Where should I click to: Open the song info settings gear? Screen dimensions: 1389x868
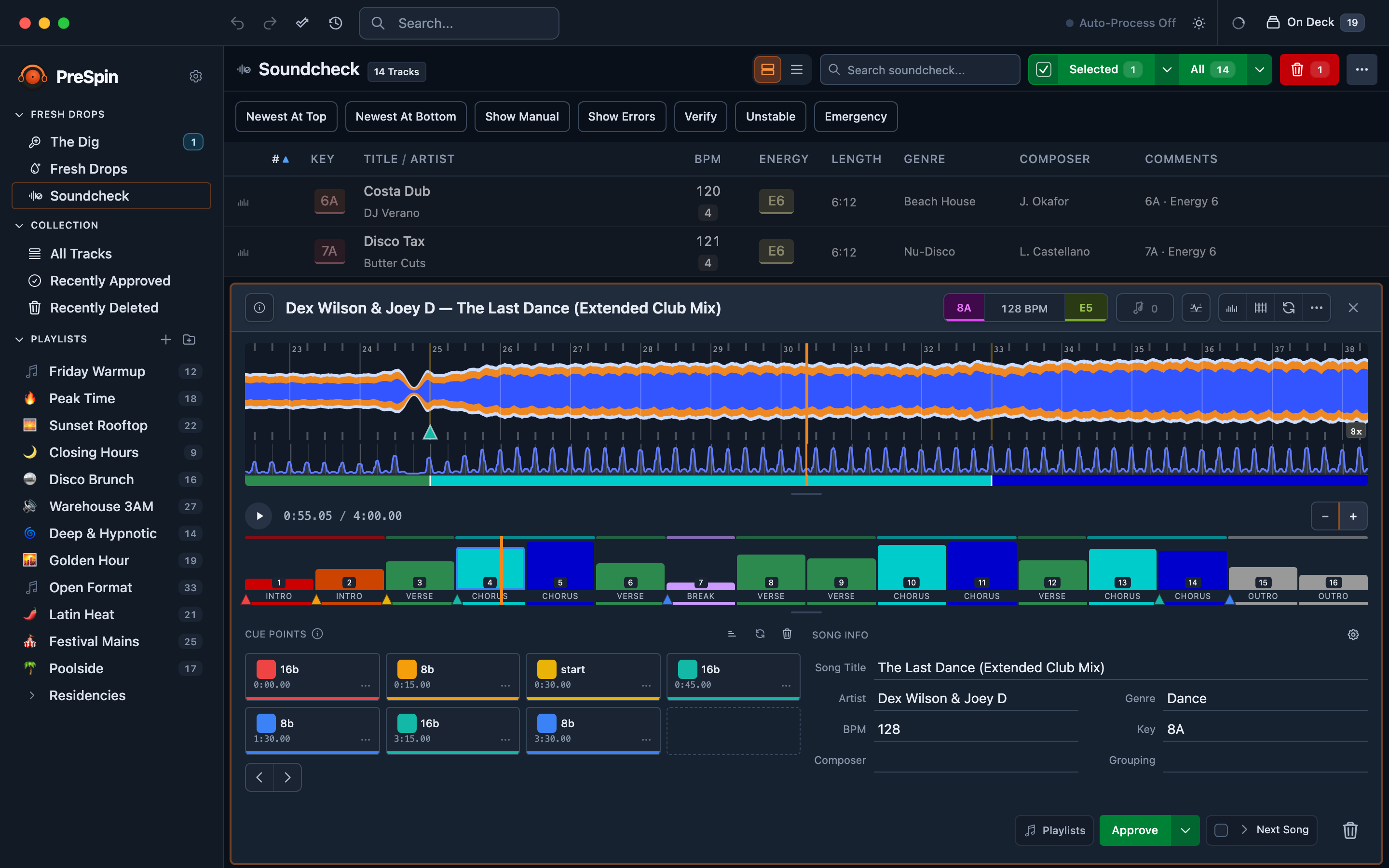coord(1353,634)
